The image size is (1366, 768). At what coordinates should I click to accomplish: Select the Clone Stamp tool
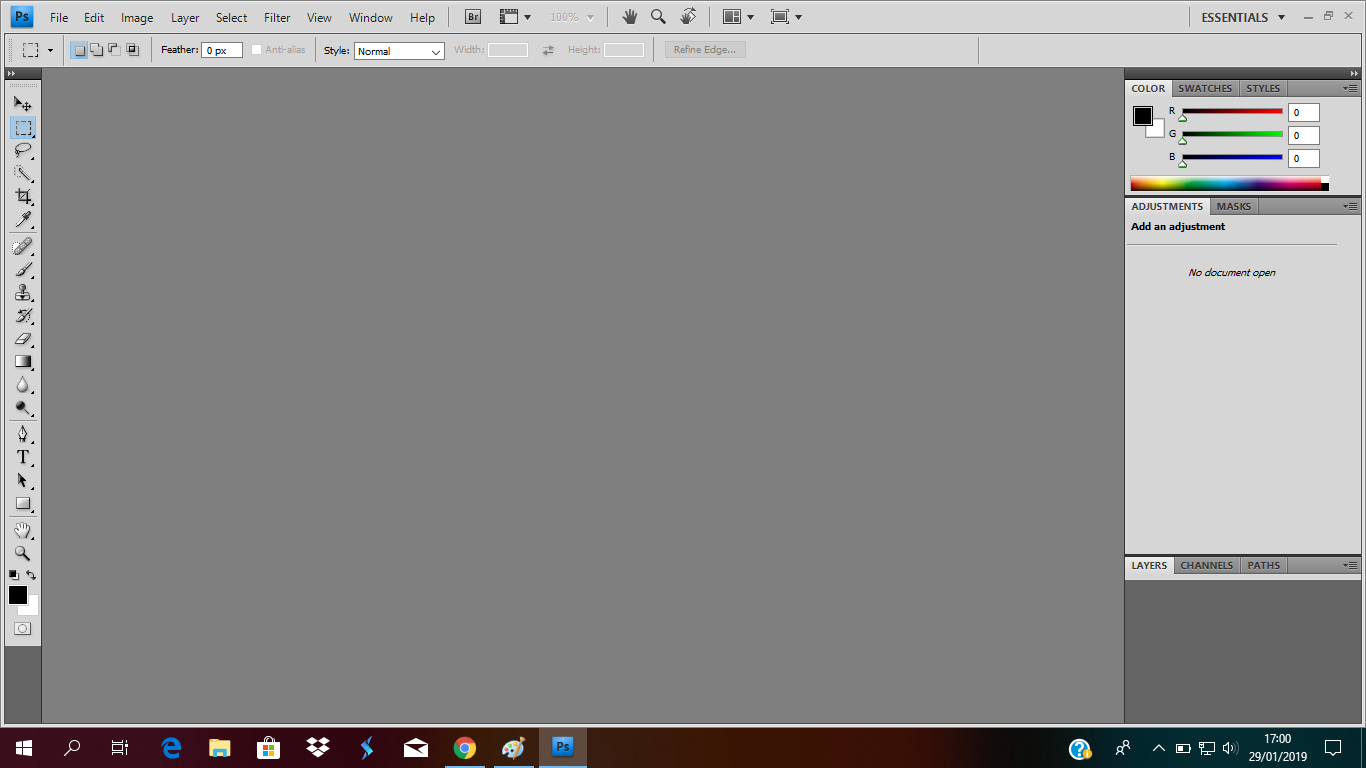point(23,293)
